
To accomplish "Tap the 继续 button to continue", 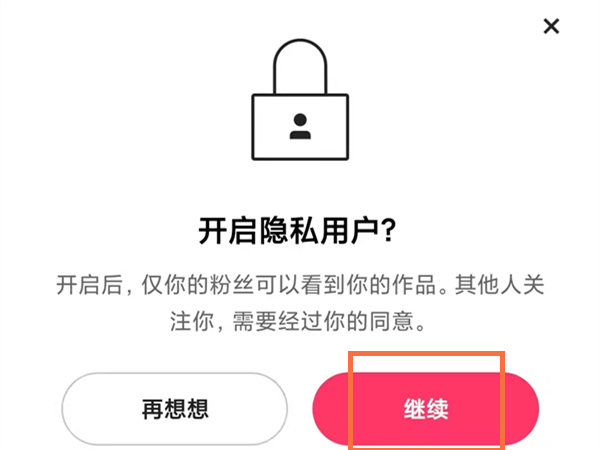I will click(x=426, y=409).
